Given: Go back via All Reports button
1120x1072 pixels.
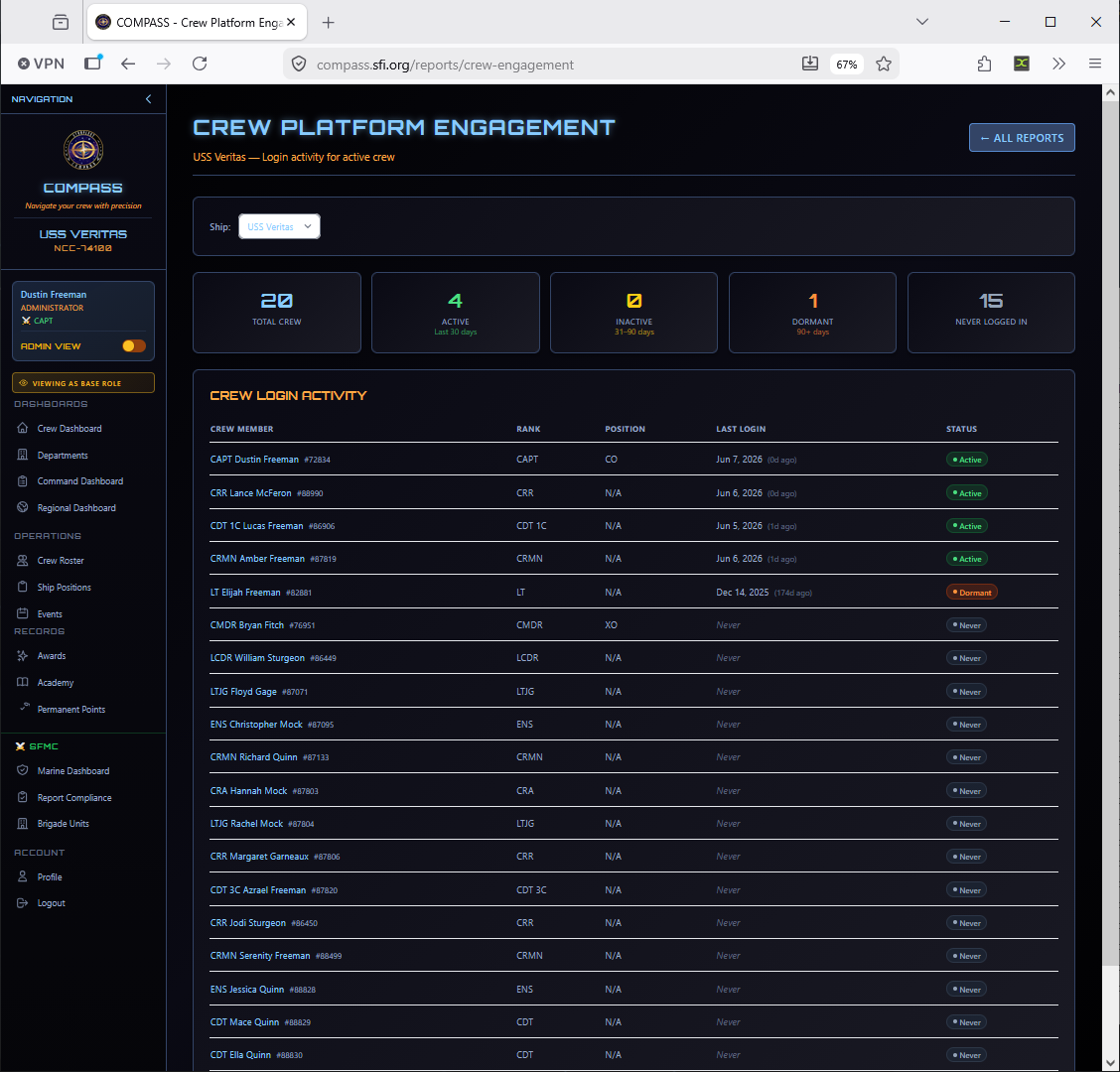Looking at the screenshot, I should click(1022, 138).
